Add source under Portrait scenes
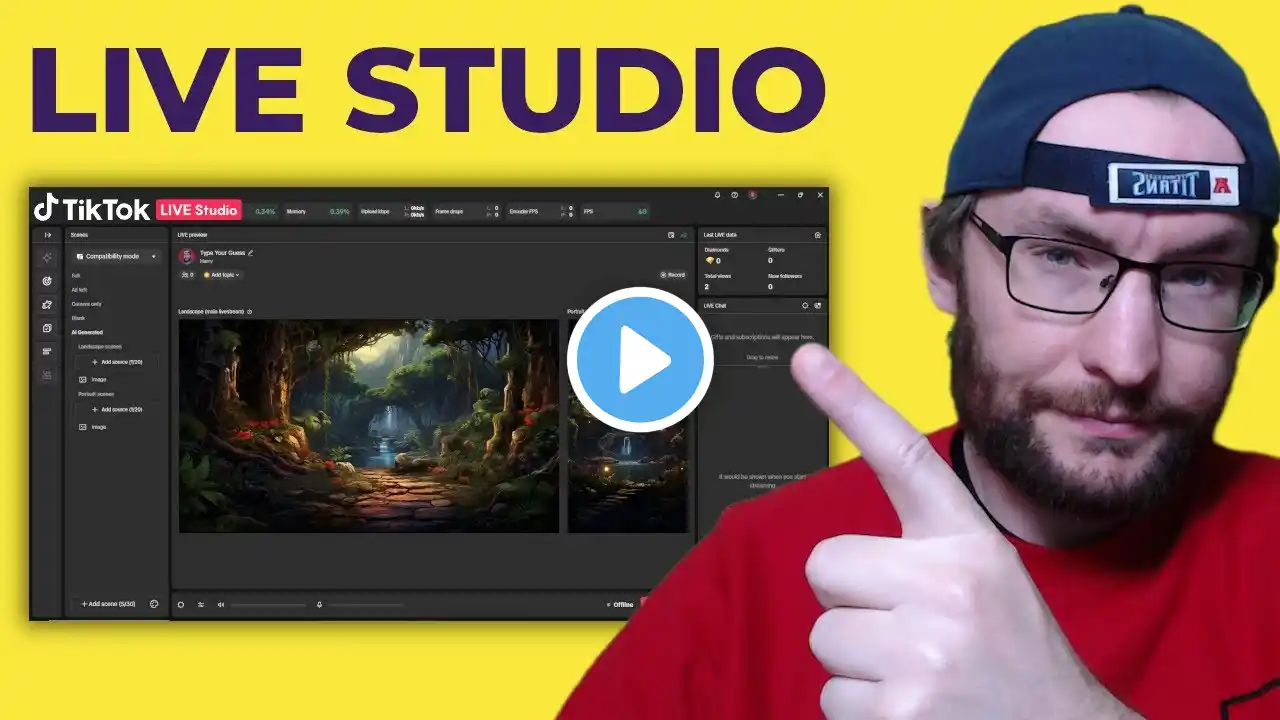1280x720 pixels. pyautogui.click(x=117, y=409)
